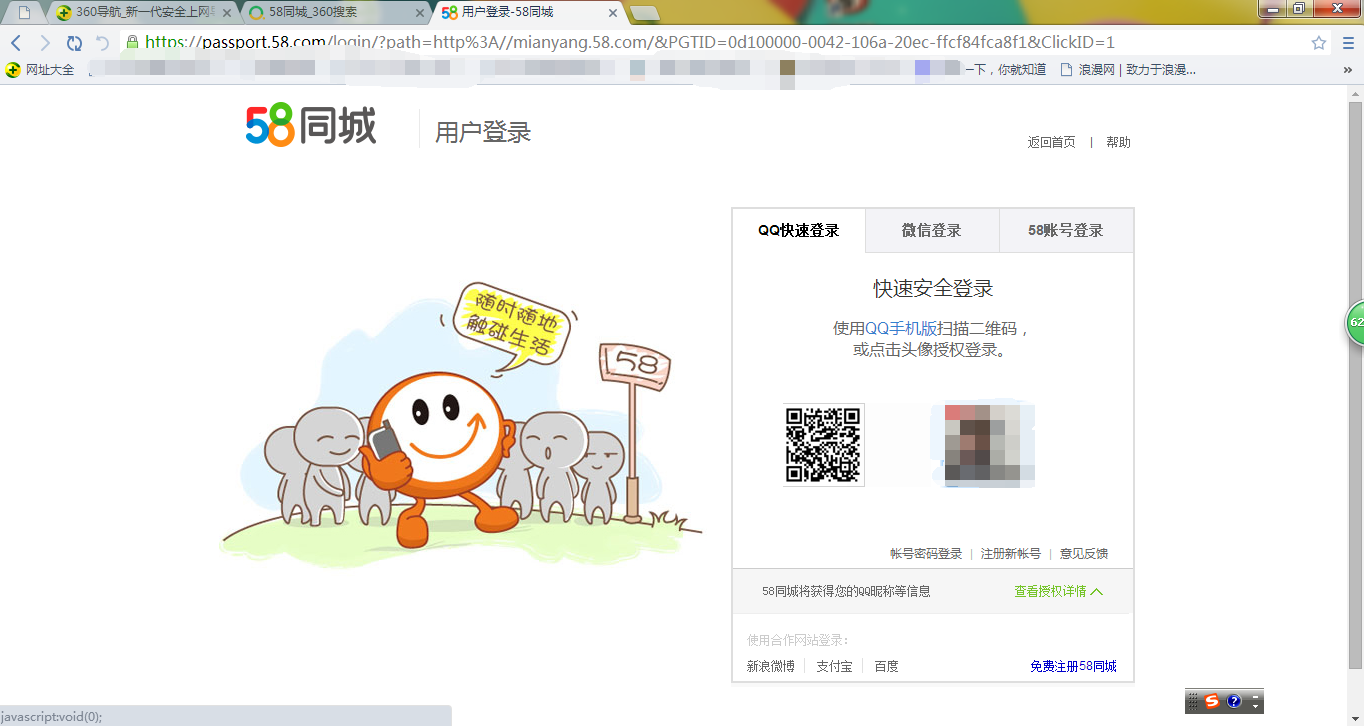The height and width of the screenshot is (726, 1364).
Task: Click the 使用合作网站登录 label text
Action: coord(798,640)
